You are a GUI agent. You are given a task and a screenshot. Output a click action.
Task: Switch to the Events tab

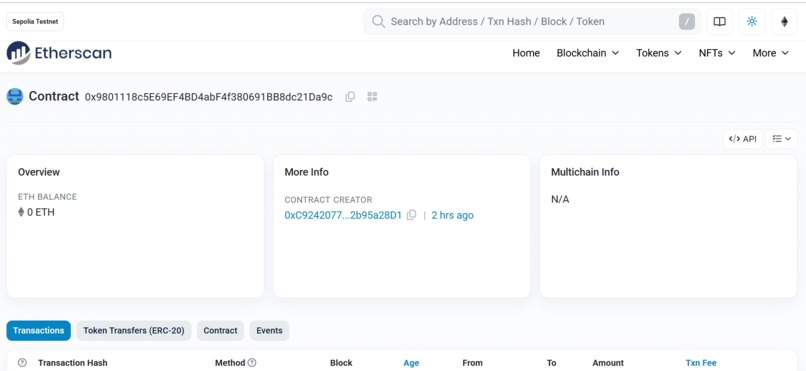coord(269,330)
